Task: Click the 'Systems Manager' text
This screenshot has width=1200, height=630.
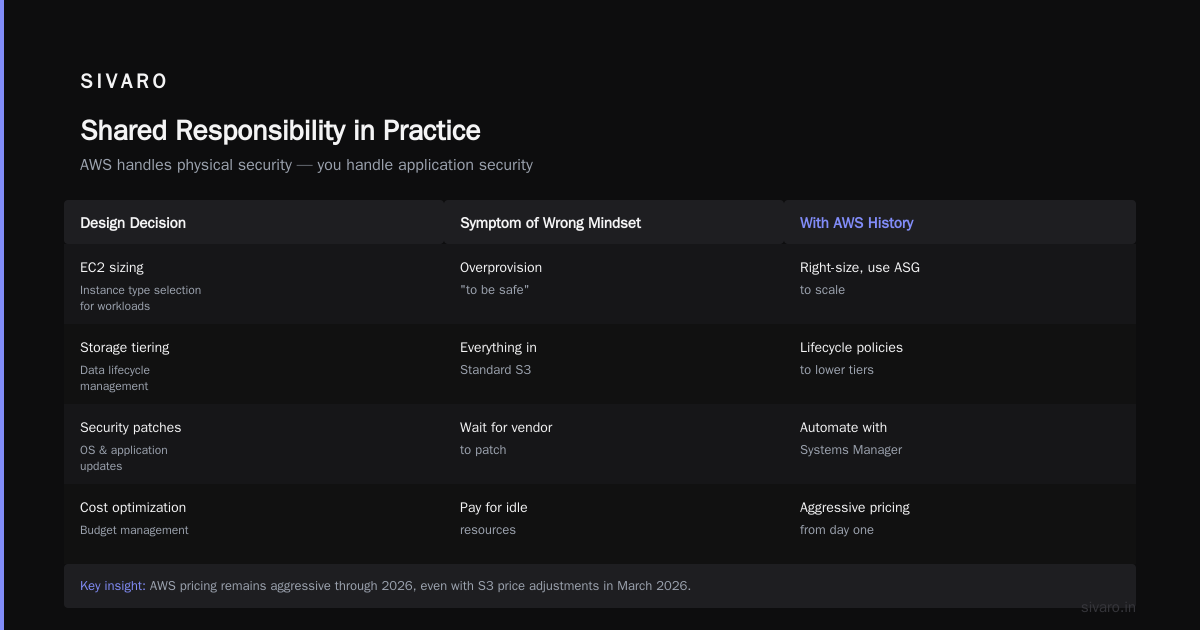Action: pyautogui.click(x=851, y=450)
